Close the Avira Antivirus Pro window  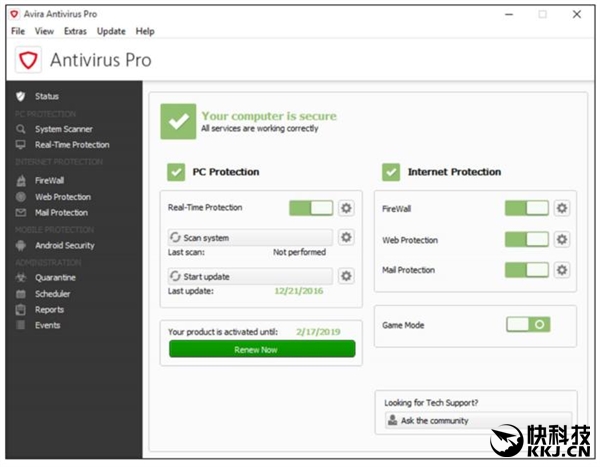[x=577, y=15]
